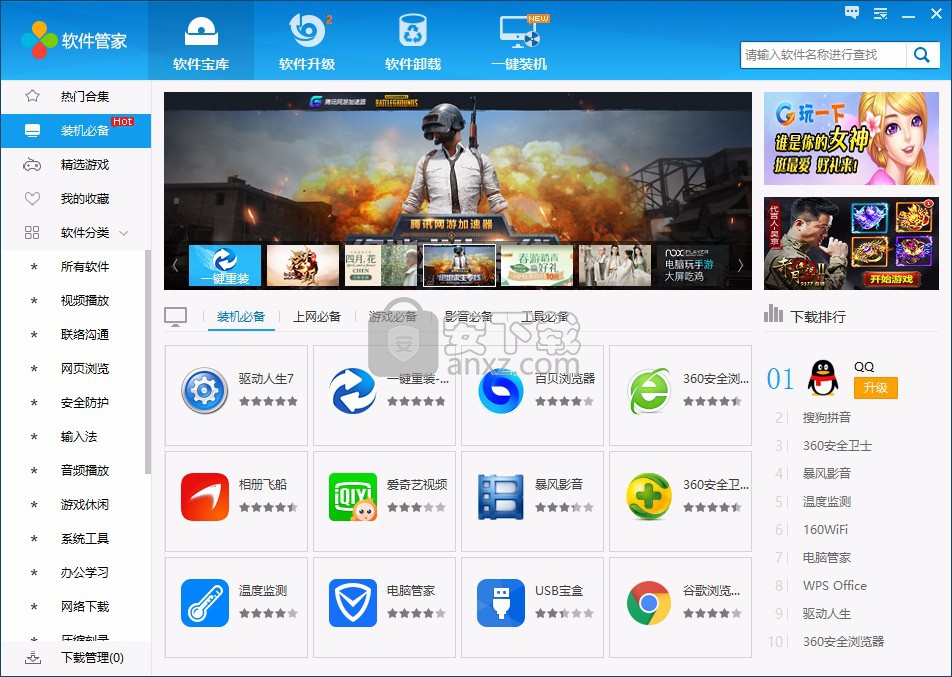Open the 爱奇艺视频 app icon

(x=353, y=497)
